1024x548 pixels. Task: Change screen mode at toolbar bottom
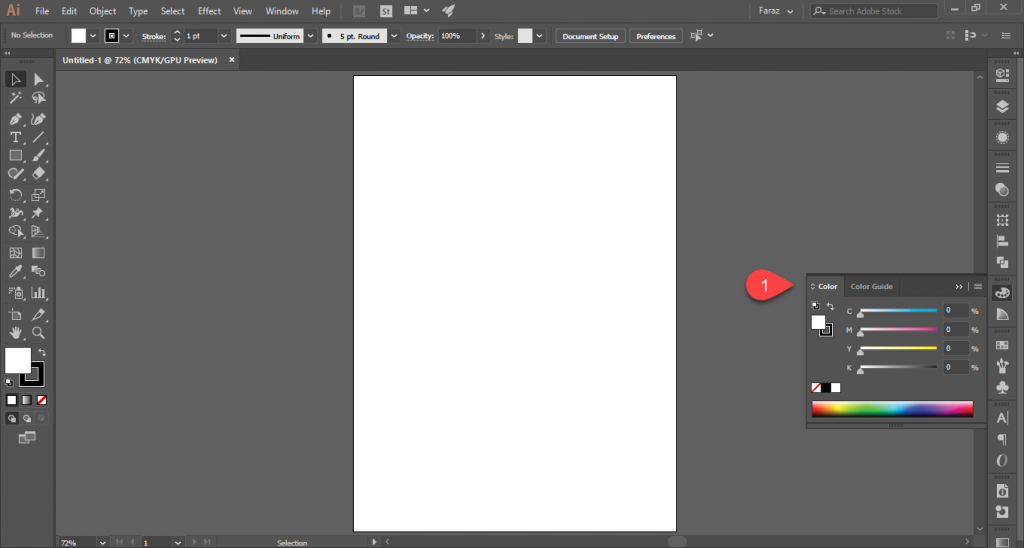(x=27, y=438)
